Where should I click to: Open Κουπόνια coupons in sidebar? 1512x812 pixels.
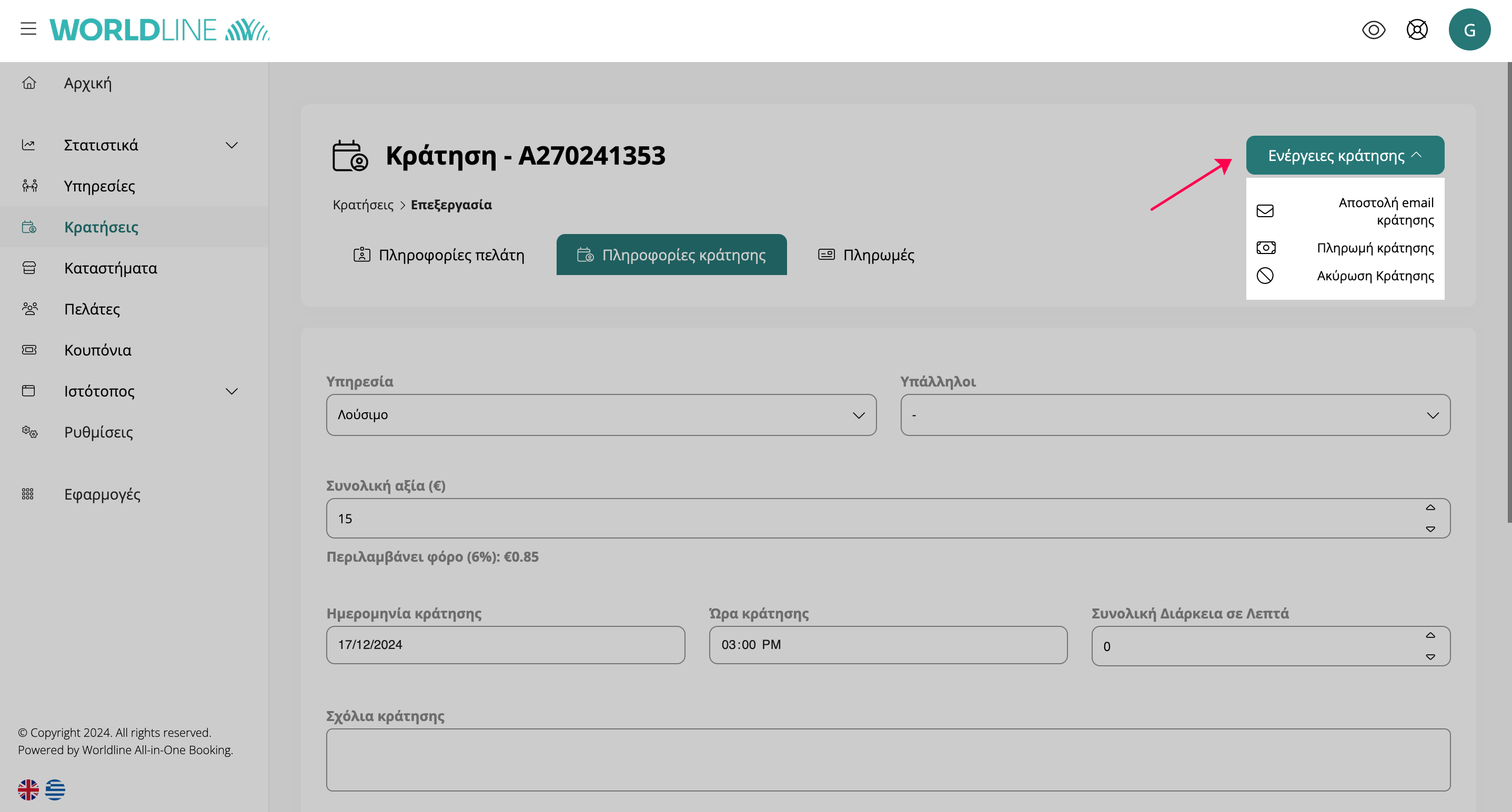[x=97, y=350]
